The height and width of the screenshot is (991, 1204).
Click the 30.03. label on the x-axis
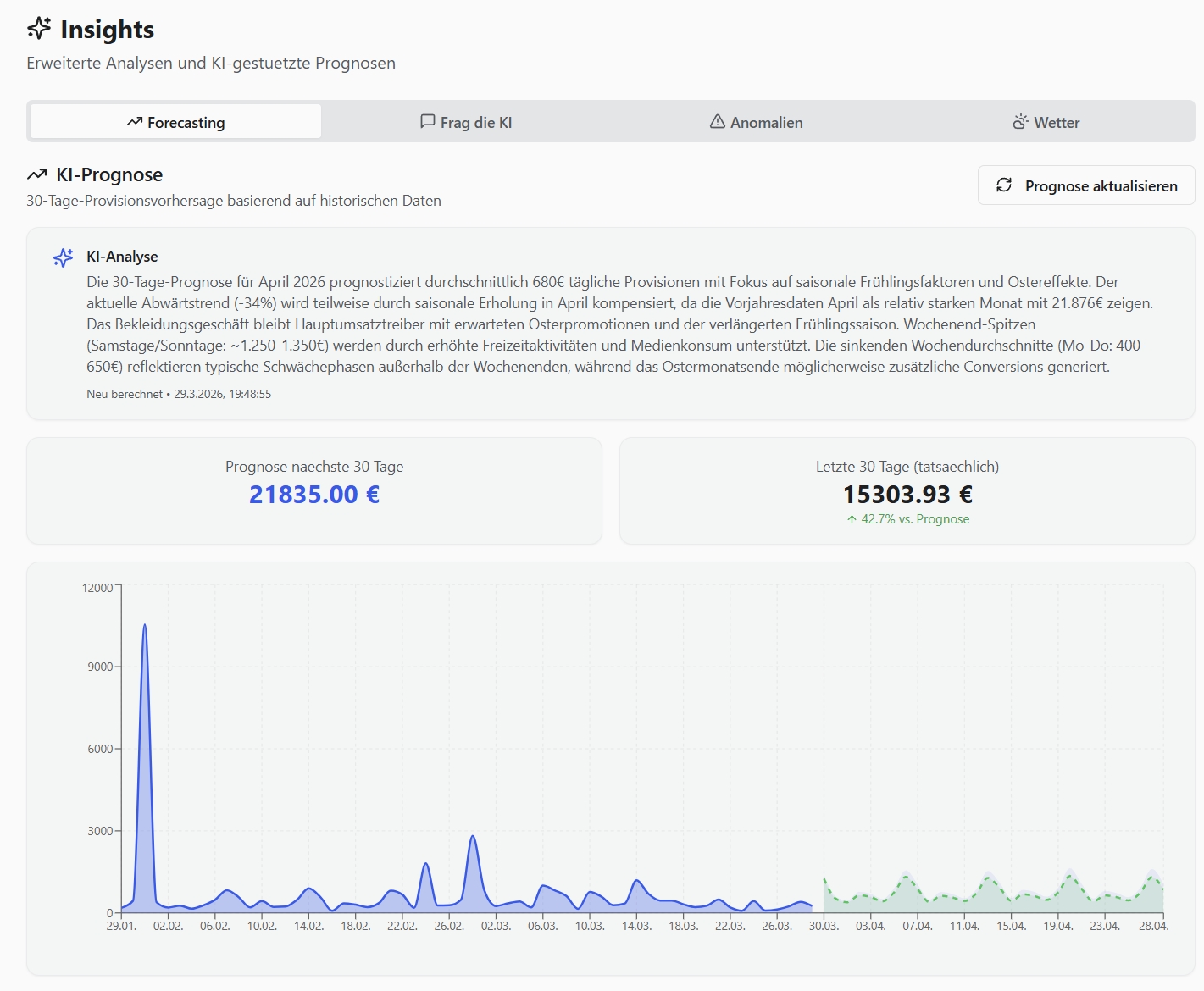point(824,926)
